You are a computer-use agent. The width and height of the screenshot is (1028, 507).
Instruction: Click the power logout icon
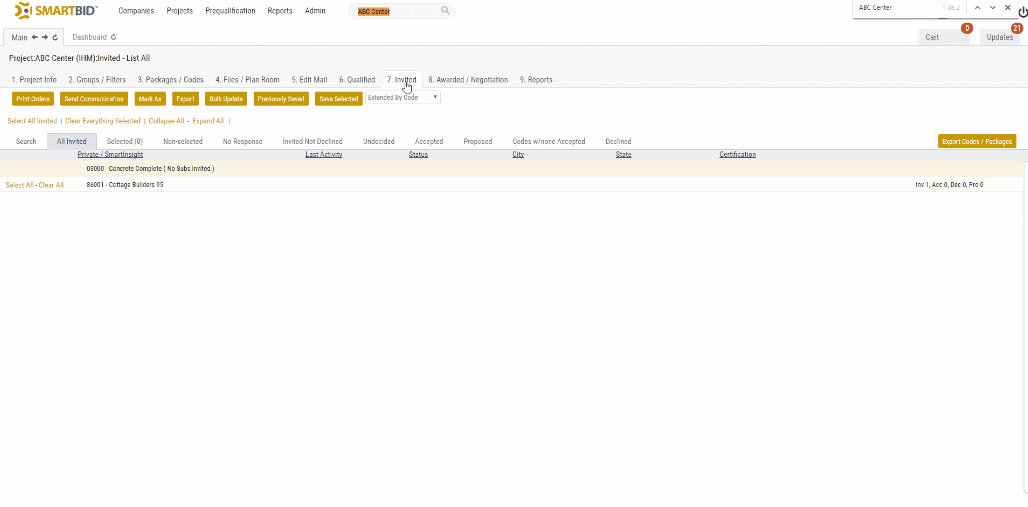(x=1023, y=12)
